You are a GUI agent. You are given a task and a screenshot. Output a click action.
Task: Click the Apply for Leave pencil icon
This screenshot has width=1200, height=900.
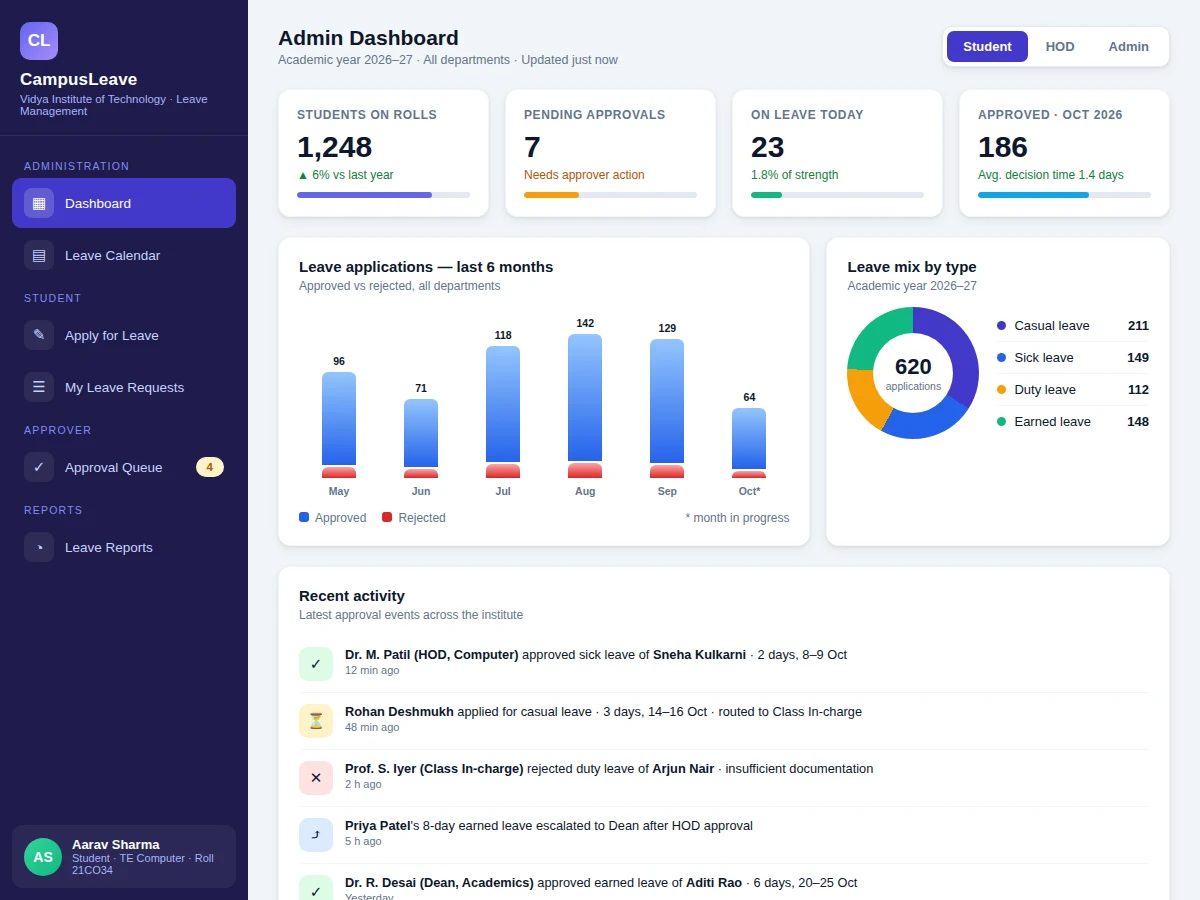[39, 335]
